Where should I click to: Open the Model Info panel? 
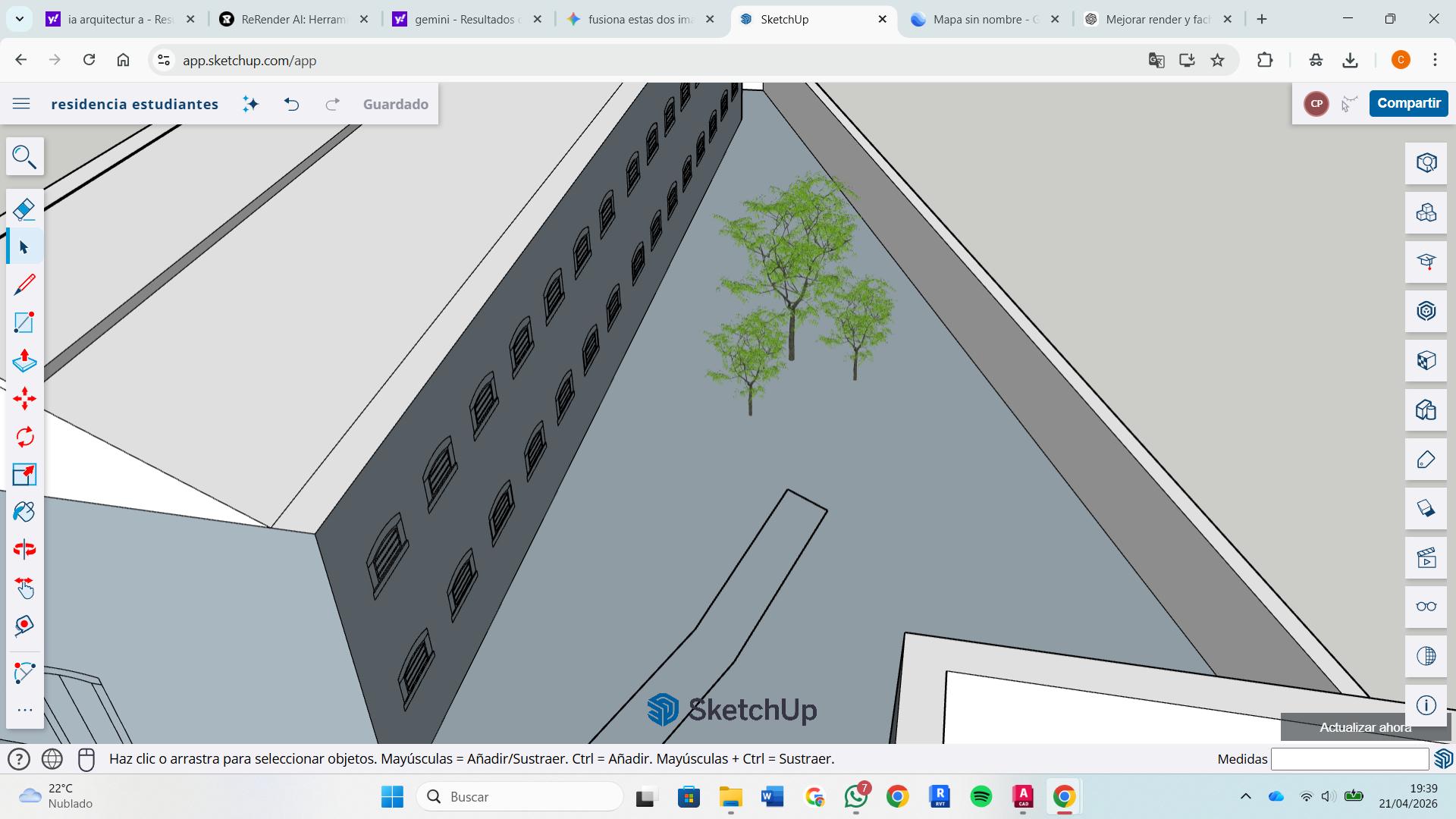point(1426,705)
